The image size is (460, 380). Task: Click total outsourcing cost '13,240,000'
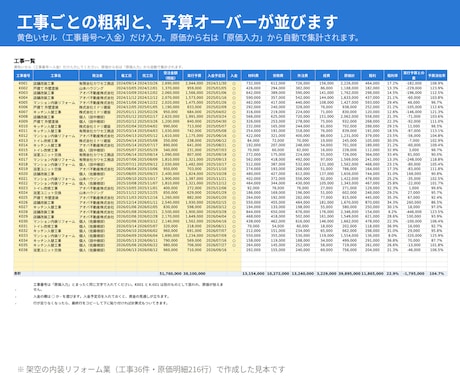coord(303,274)
